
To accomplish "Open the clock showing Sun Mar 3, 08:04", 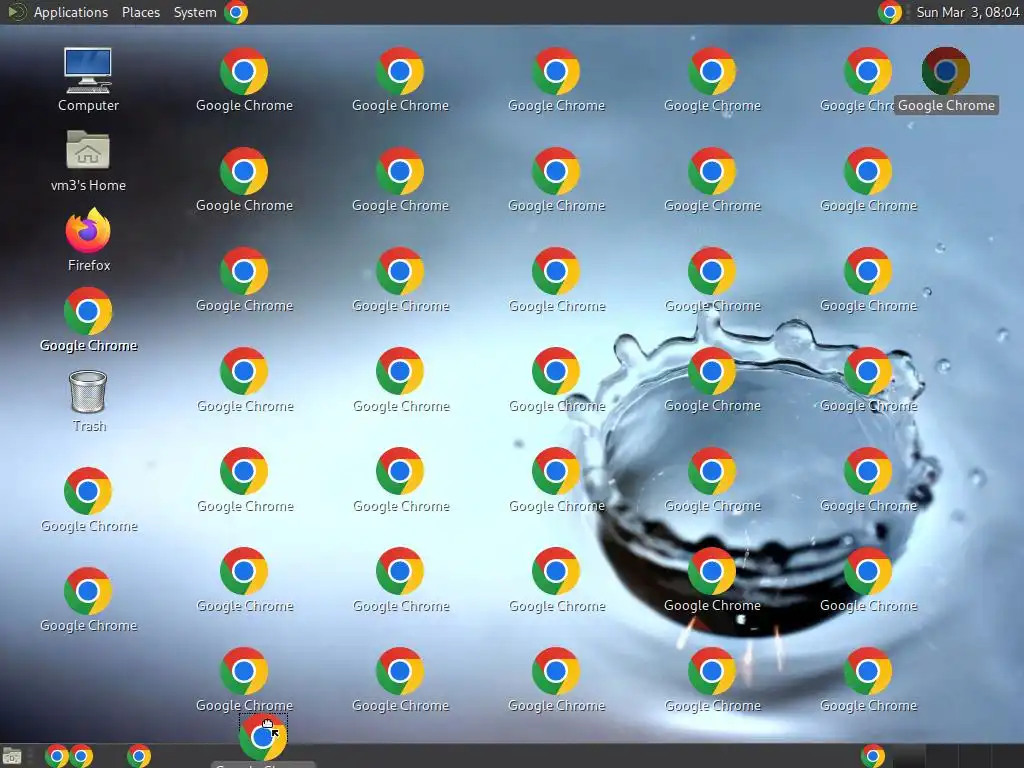I will [967, 12].
